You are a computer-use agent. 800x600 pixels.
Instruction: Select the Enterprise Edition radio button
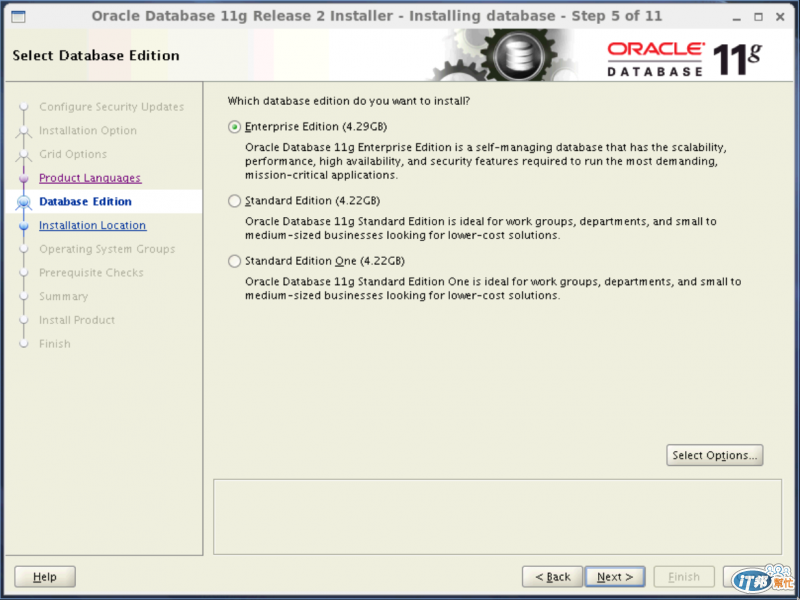point(234,127)
